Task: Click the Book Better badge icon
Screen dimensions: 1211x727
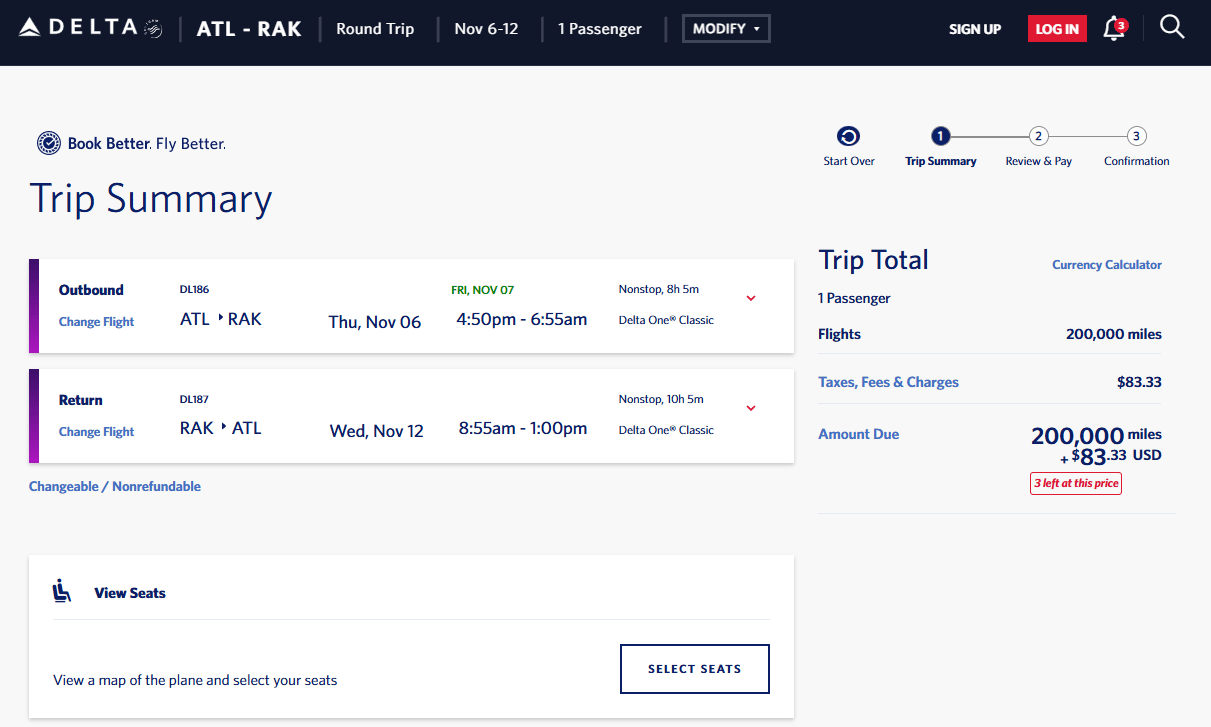Action: coord(49,144)
